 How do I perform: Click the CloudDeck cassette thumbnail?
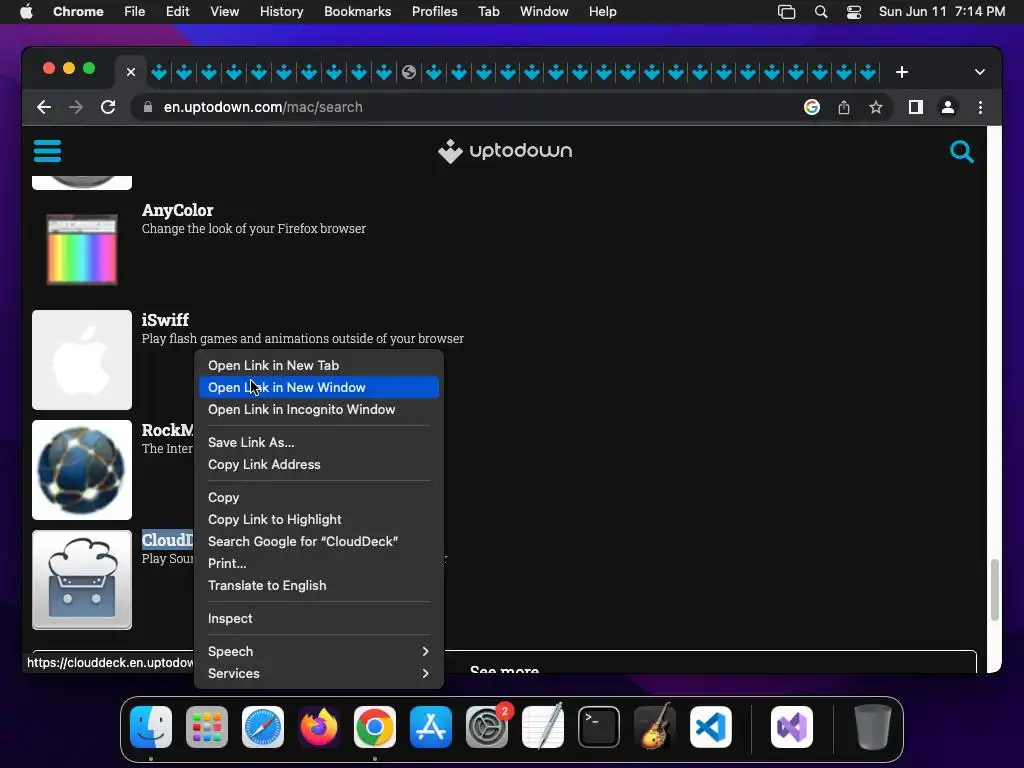pyautogui.click(x=82, y=580)
